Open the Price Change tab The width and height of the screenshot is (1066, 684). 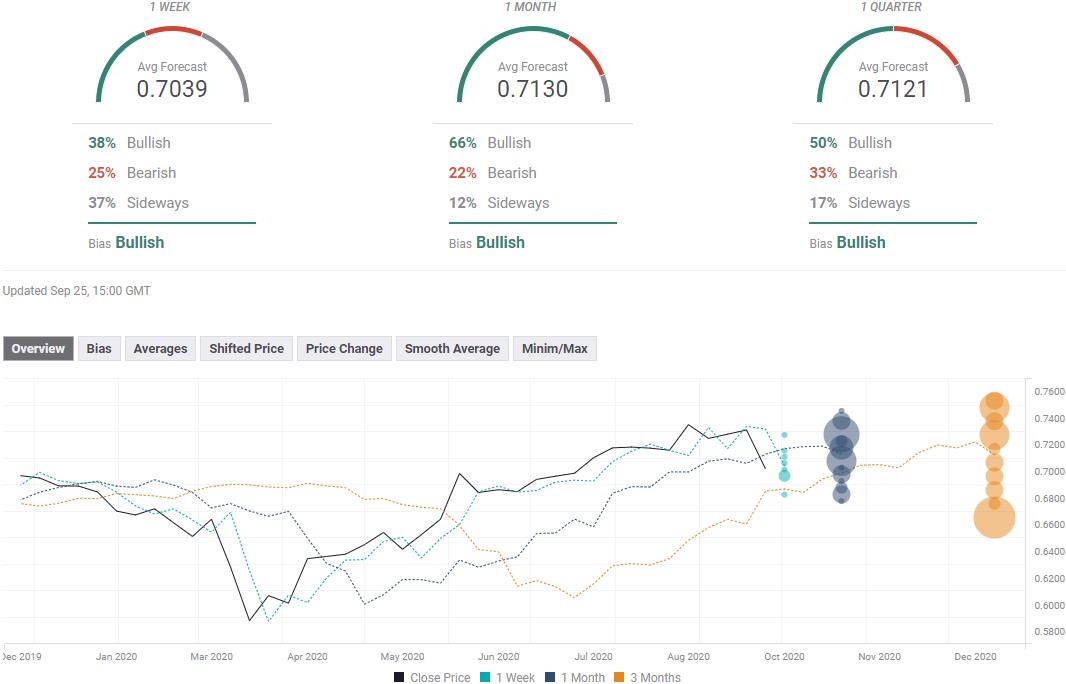pos(344,349)
